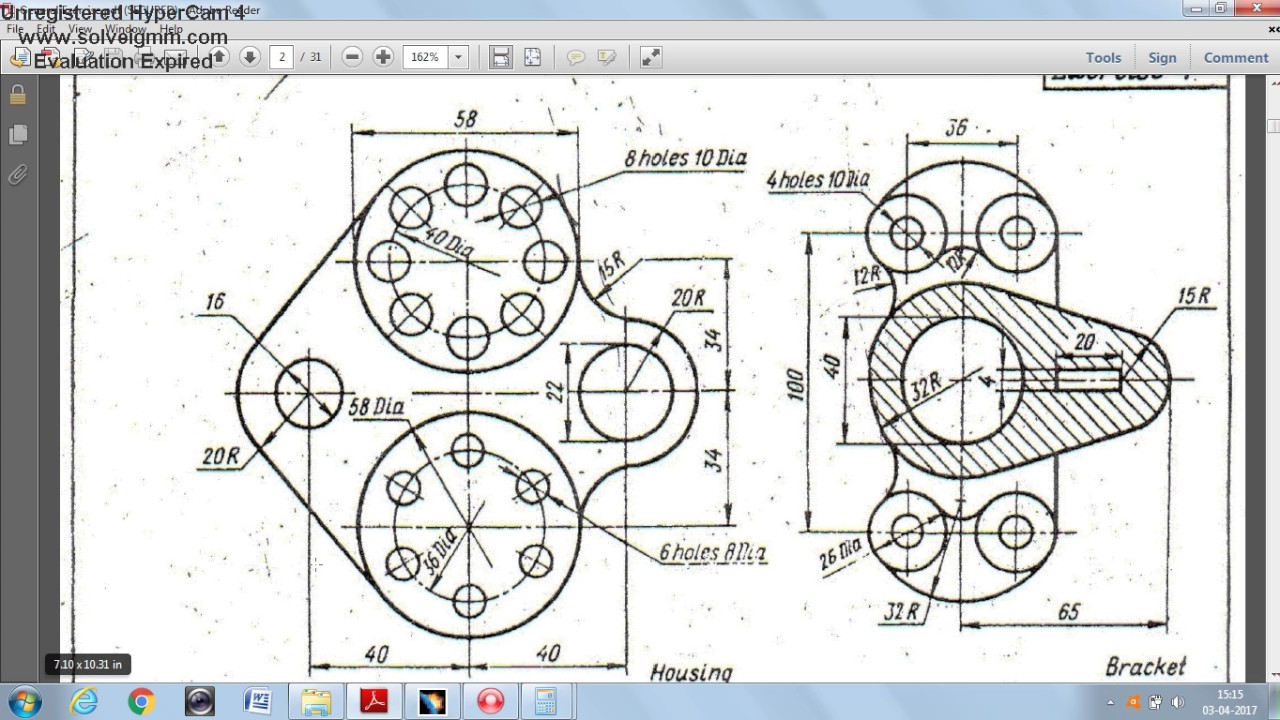Expand hidden system tray icons
The height and width of the screenshot is (720, 1280).
click(1108, 702)
